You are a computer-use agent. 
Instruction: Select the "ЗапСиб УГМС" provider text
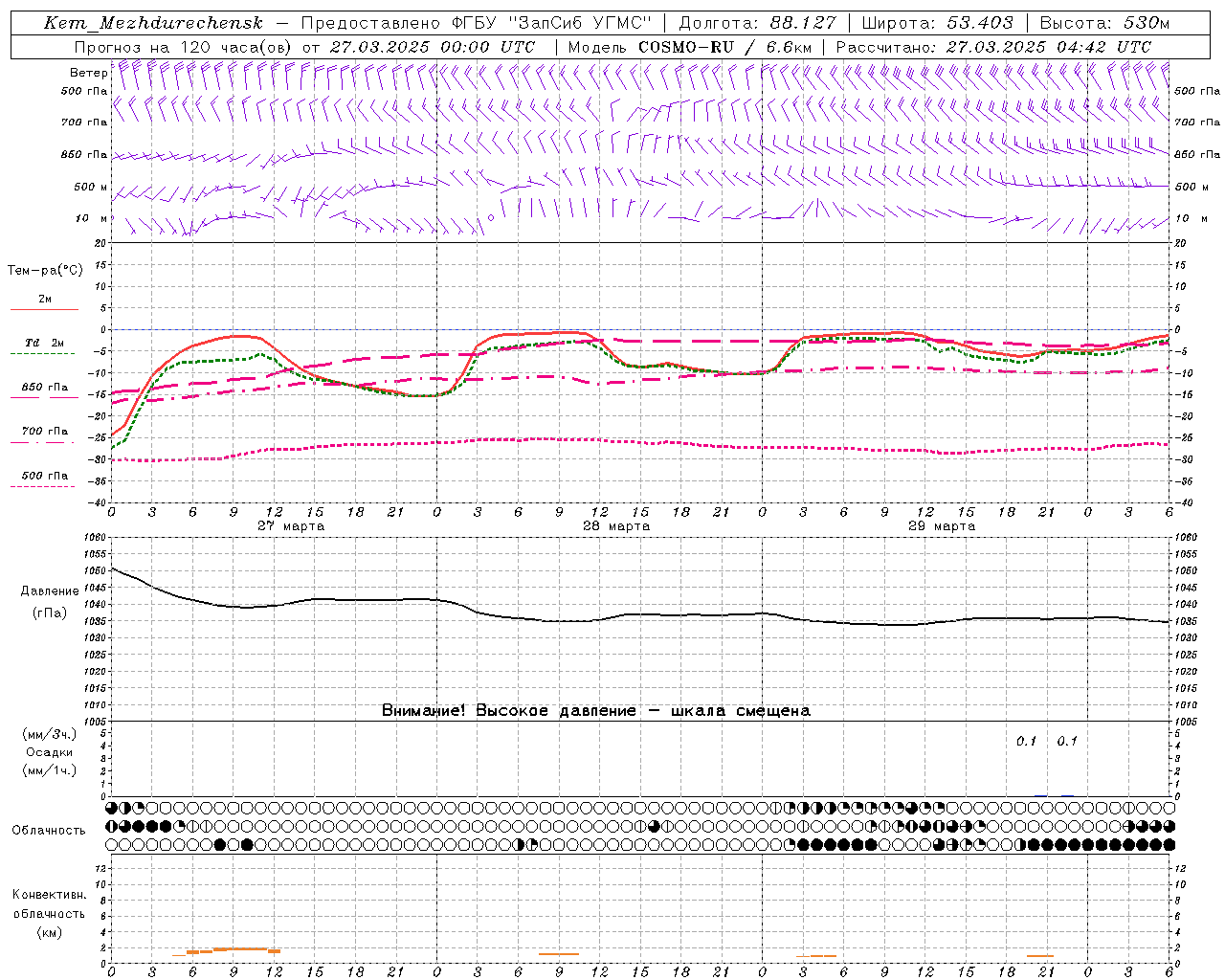click(578, 23)
